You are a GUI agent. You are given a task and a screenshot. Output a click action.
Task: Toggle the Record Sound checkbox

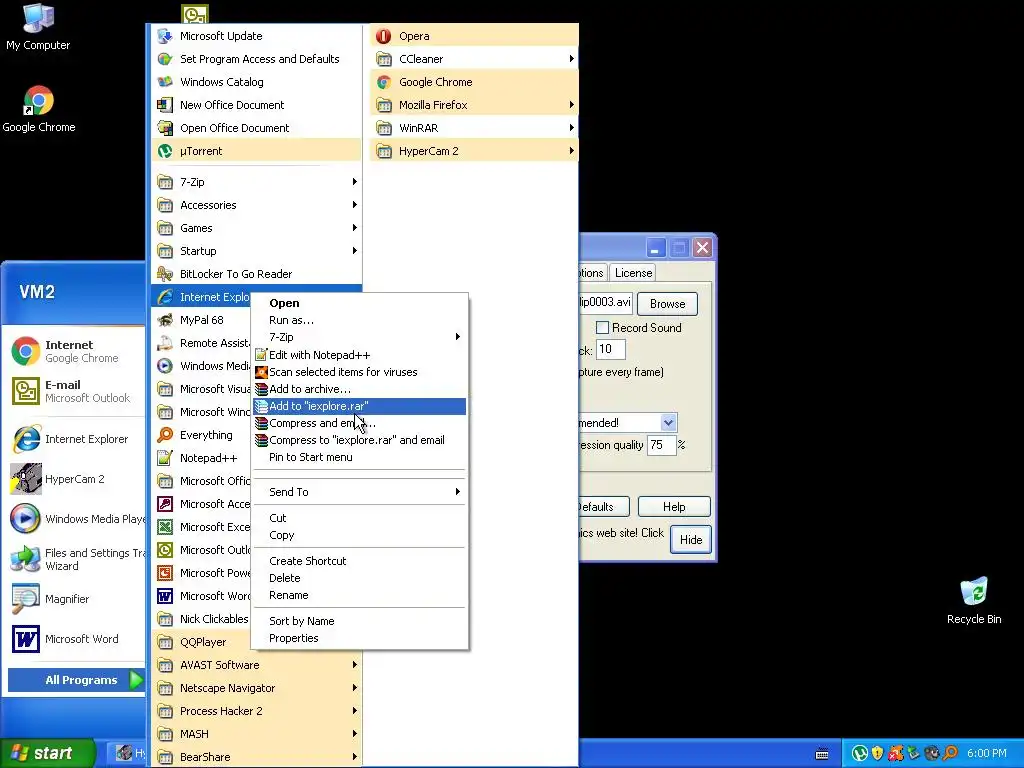[602, 328]
